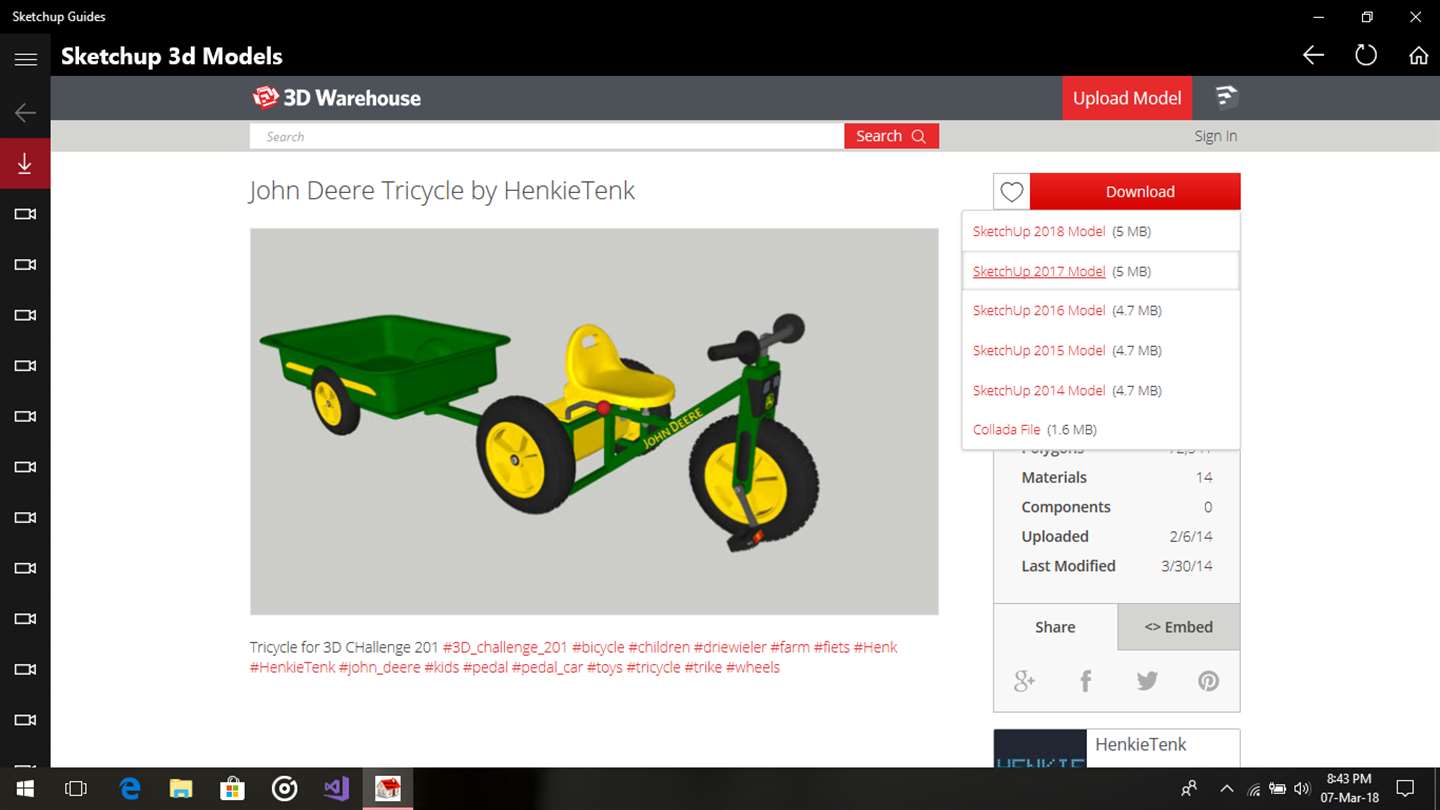The width and height of the screenshot is (1440, 810).
Task: Open HenkieTenk author profile card
Action: point(1117,748)
